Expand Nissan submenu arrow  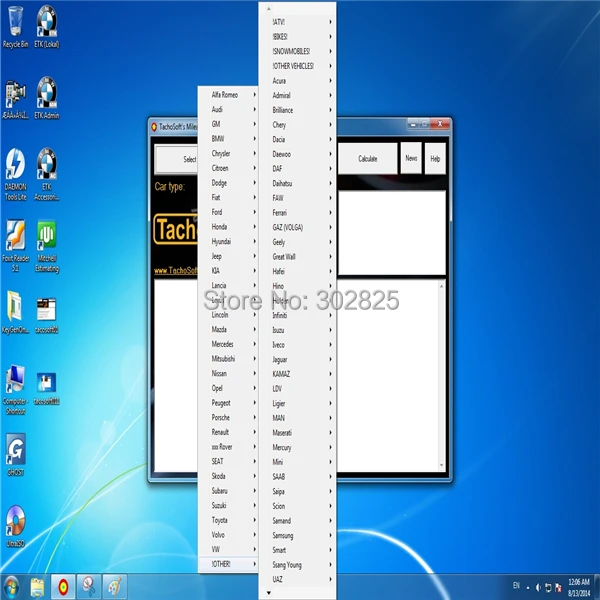[254, 373]
